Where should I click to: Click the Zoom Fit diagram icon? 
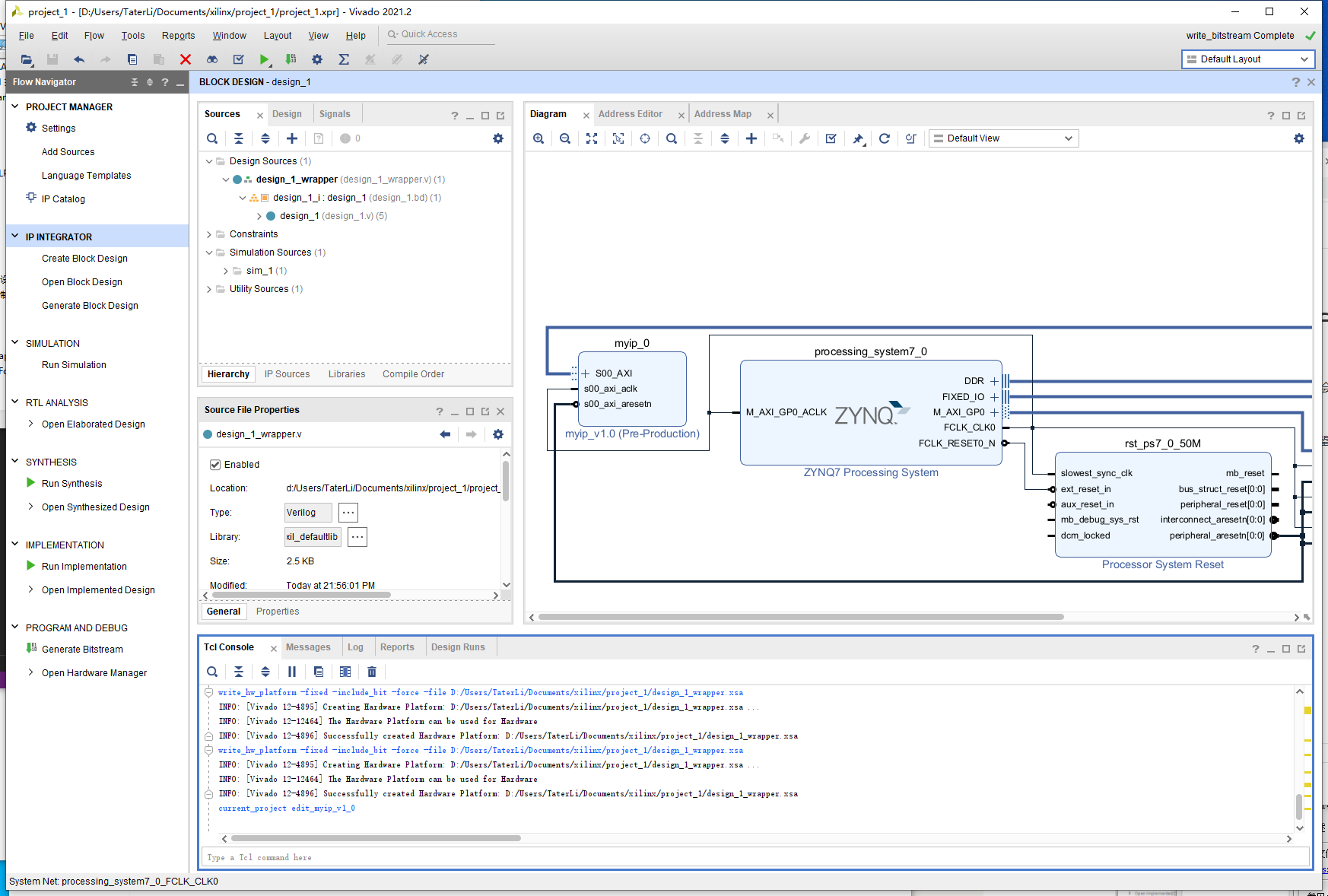tap(592, 138)
